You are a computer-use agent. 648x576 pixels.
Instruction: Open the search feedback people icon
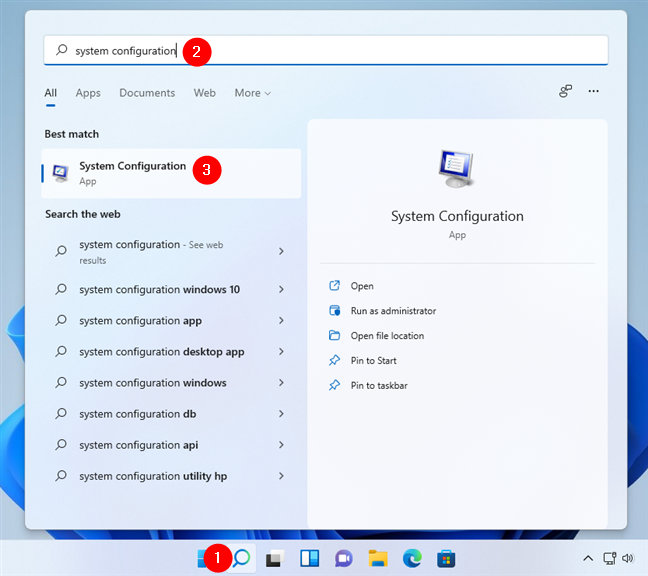(565, 91)
